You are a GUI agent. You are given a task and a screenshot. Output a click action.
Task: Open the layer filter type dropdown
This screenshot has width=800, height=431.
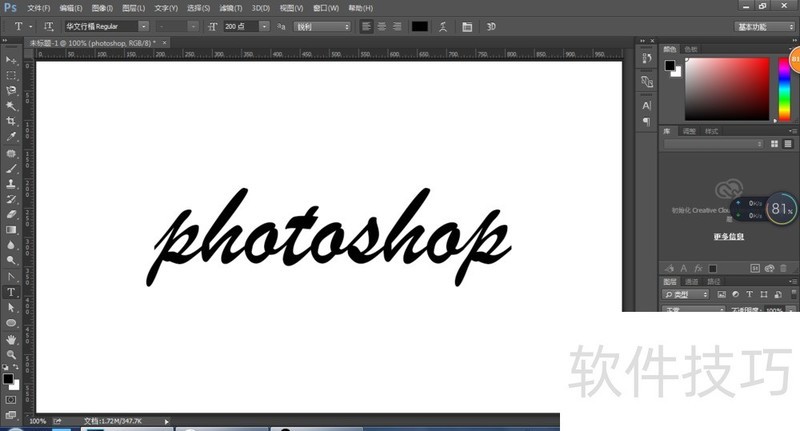coord(686,294)
